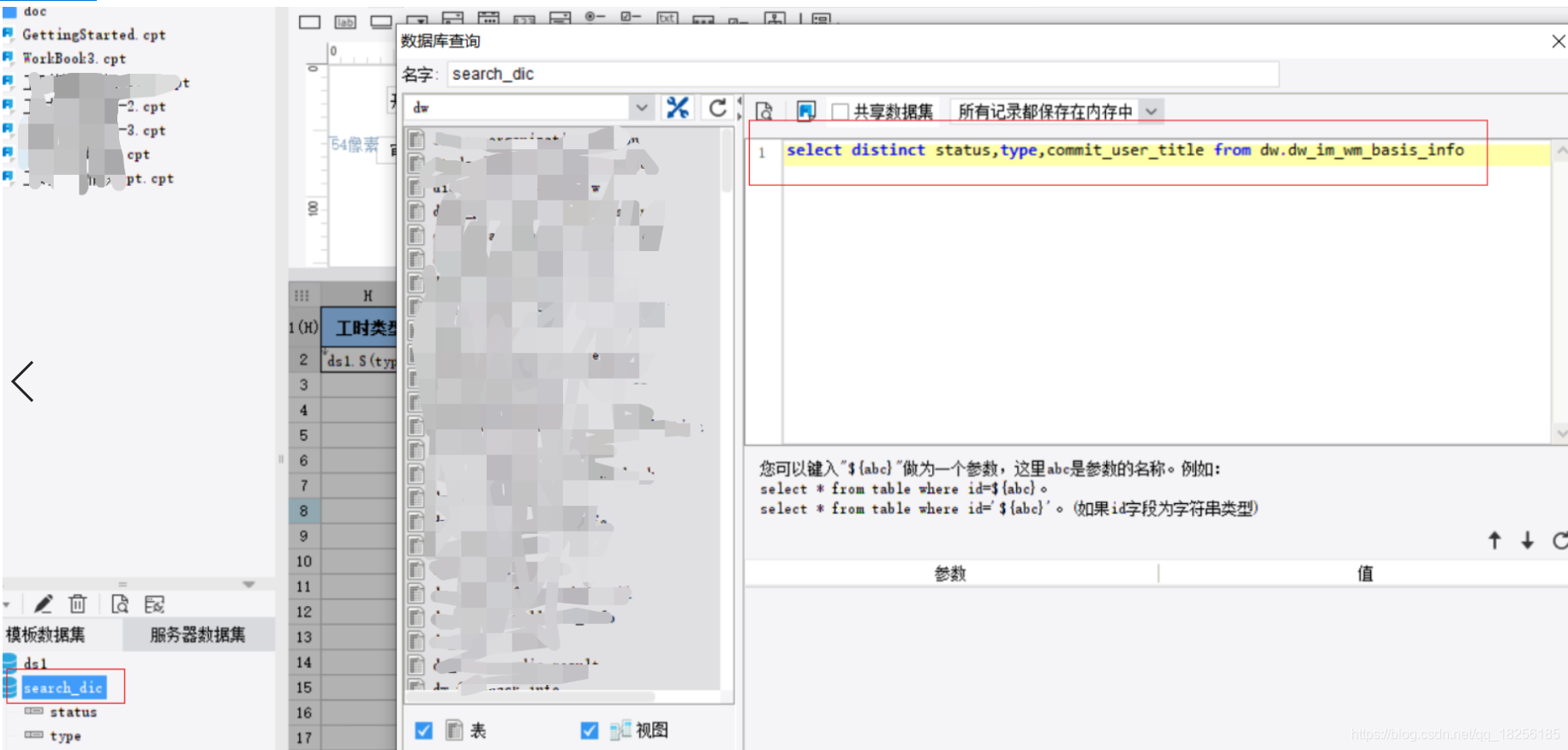Screen dimensions: 1568x750
Task: Click the ds1 dataset database icon
Action: point(9,663)
